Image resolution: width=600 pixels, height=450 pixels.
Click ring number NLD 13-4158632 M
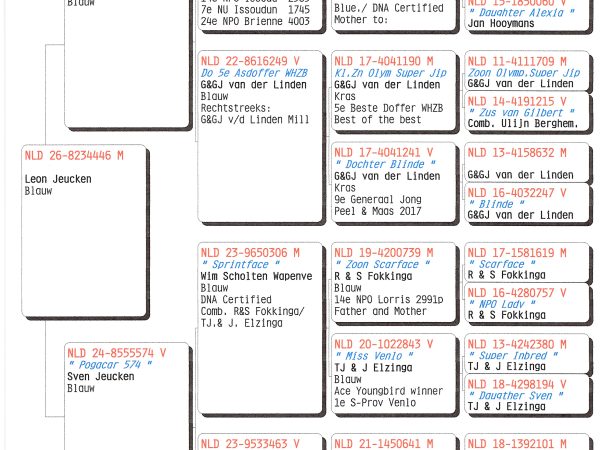pyautogui.click(x=517, y=153)
